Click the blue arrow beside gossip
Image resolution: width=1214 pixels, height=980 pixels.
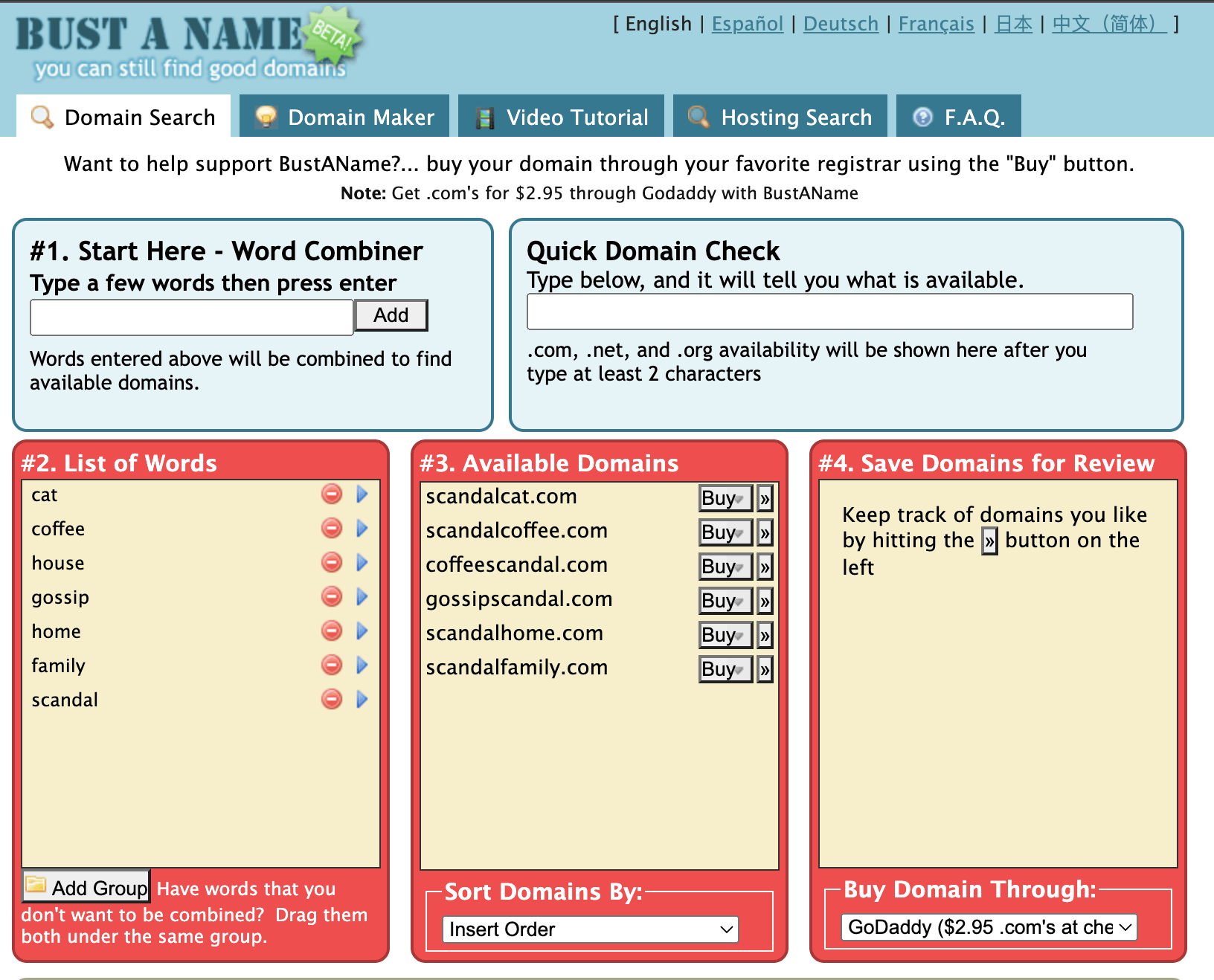point(362,596)
